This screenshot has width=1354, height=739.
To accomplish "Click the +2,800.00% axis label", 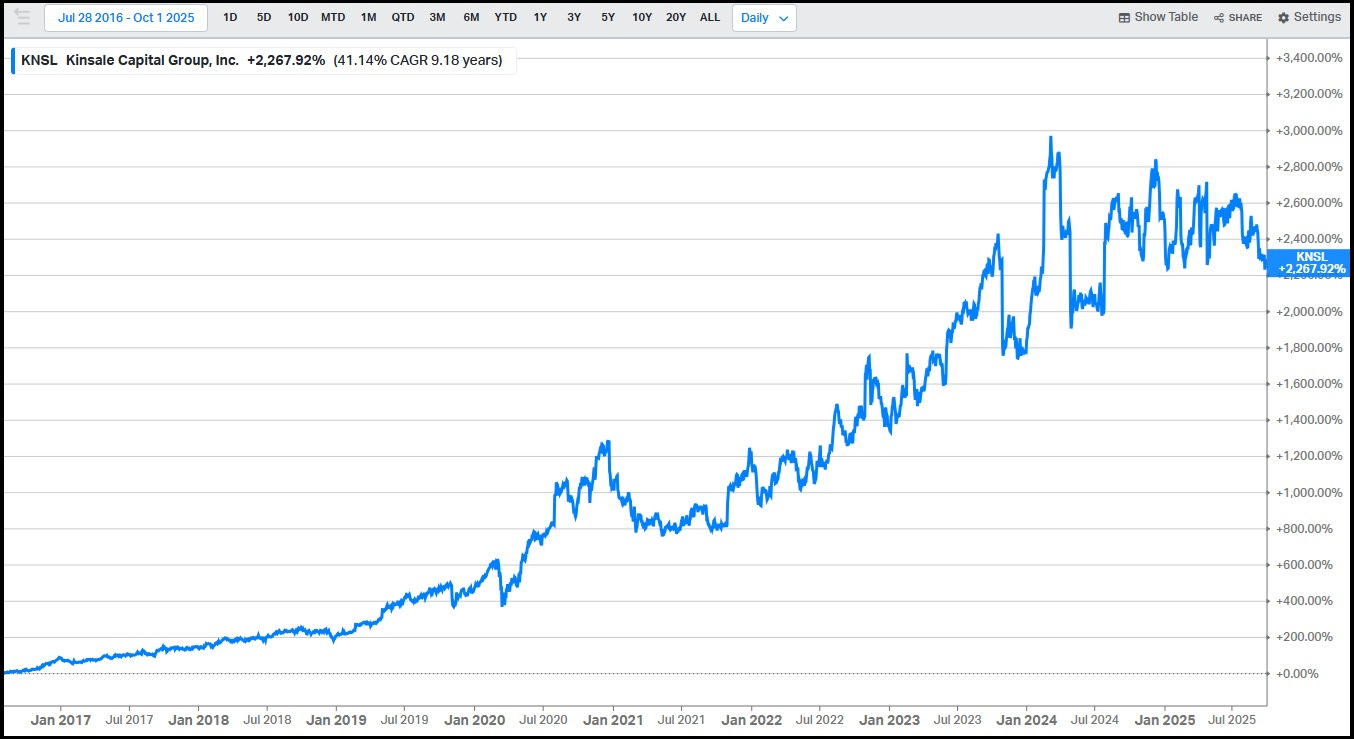I will point(1309,167).
